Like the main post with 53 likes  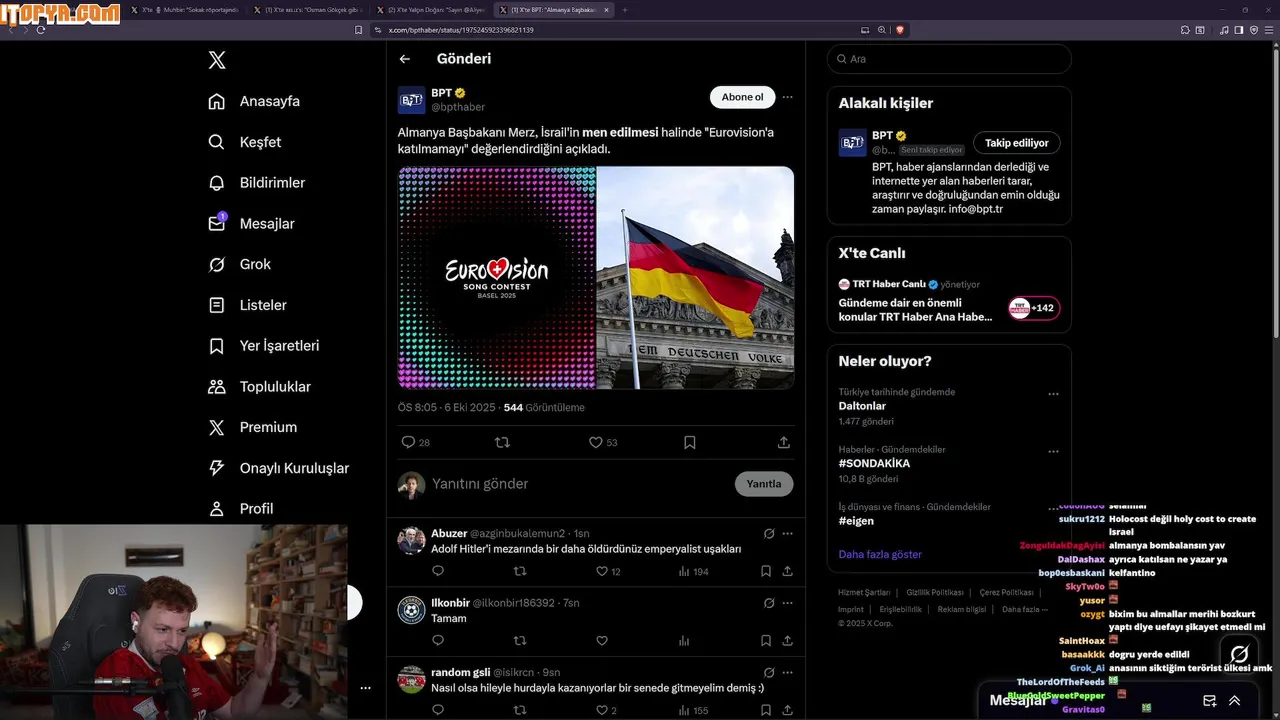pyautogui.click(x=603, y=442)
